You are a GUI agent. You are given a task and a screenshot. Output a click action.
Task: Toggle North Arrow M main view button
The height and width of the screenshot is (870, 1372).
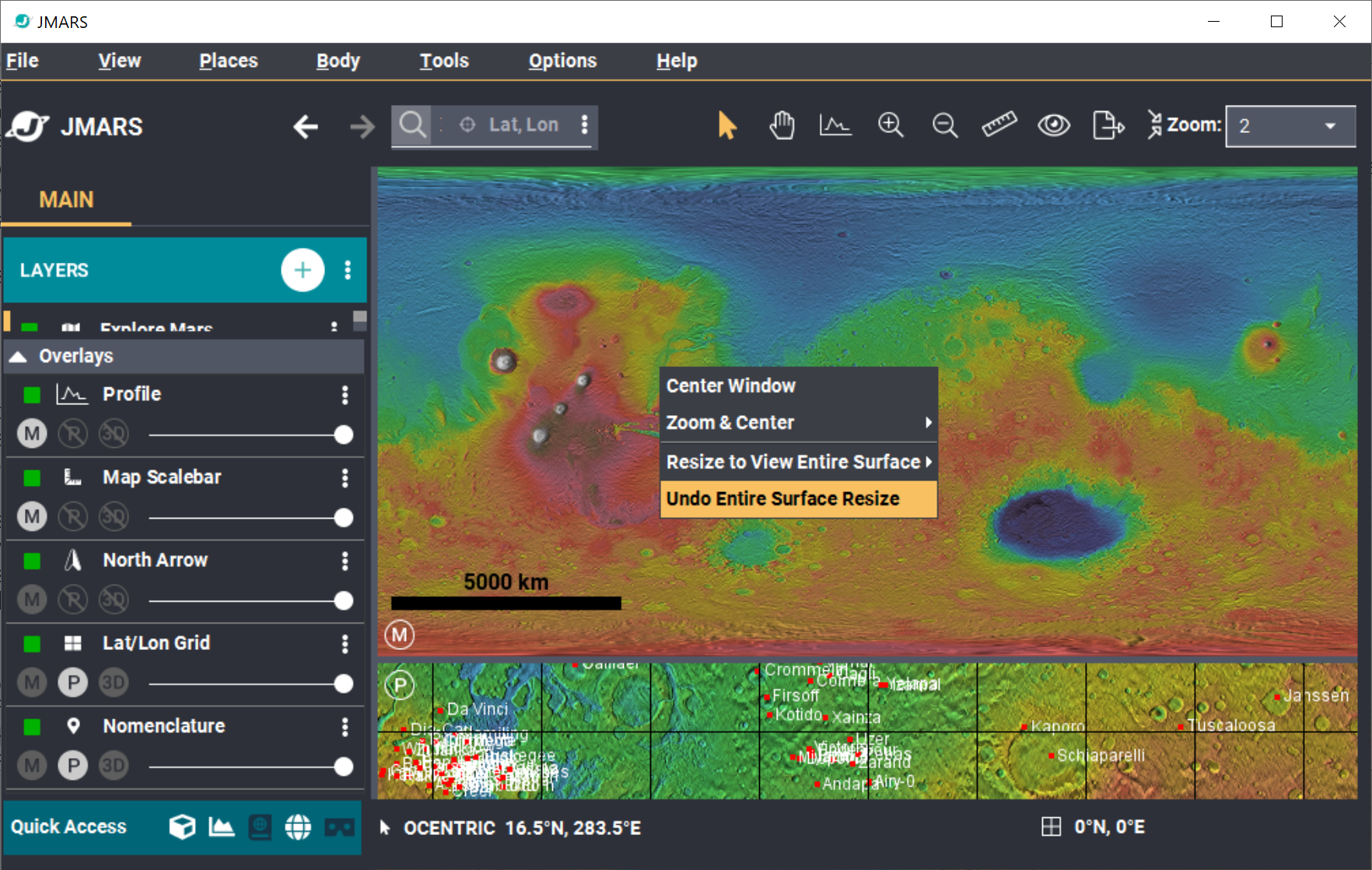(32, 599)
